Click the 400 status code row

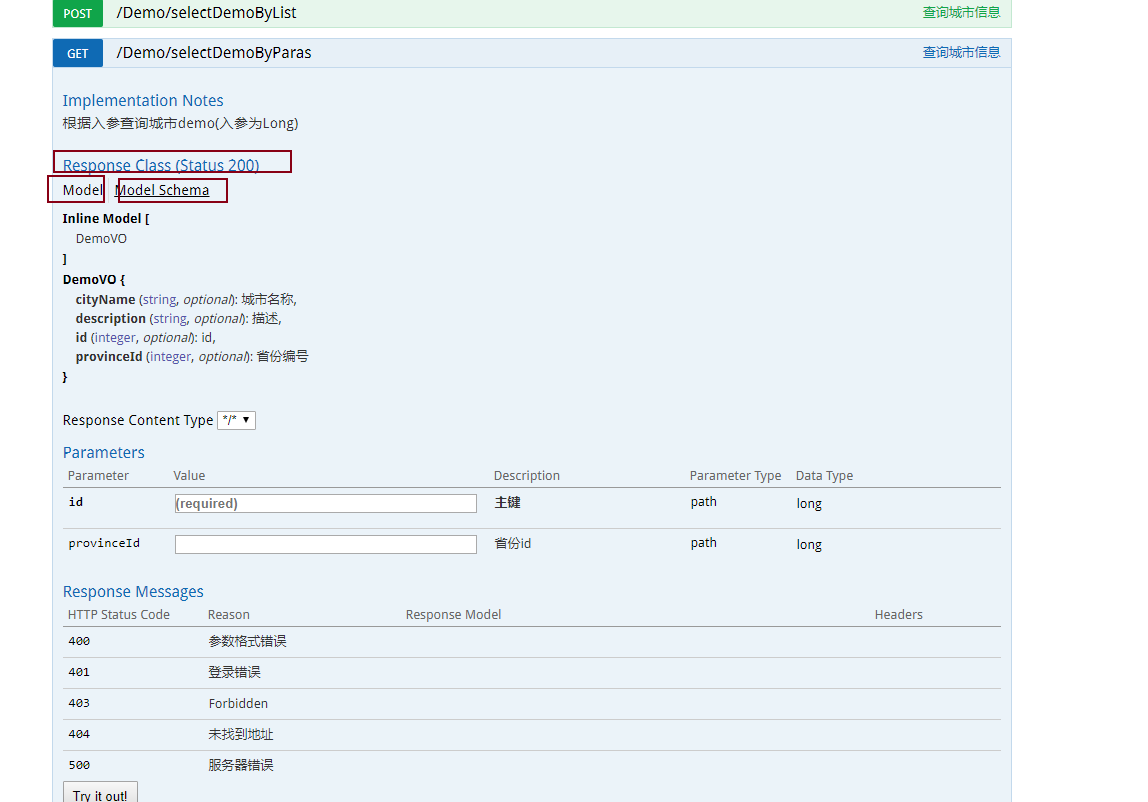pyautogui.click(x=532, y=642)
